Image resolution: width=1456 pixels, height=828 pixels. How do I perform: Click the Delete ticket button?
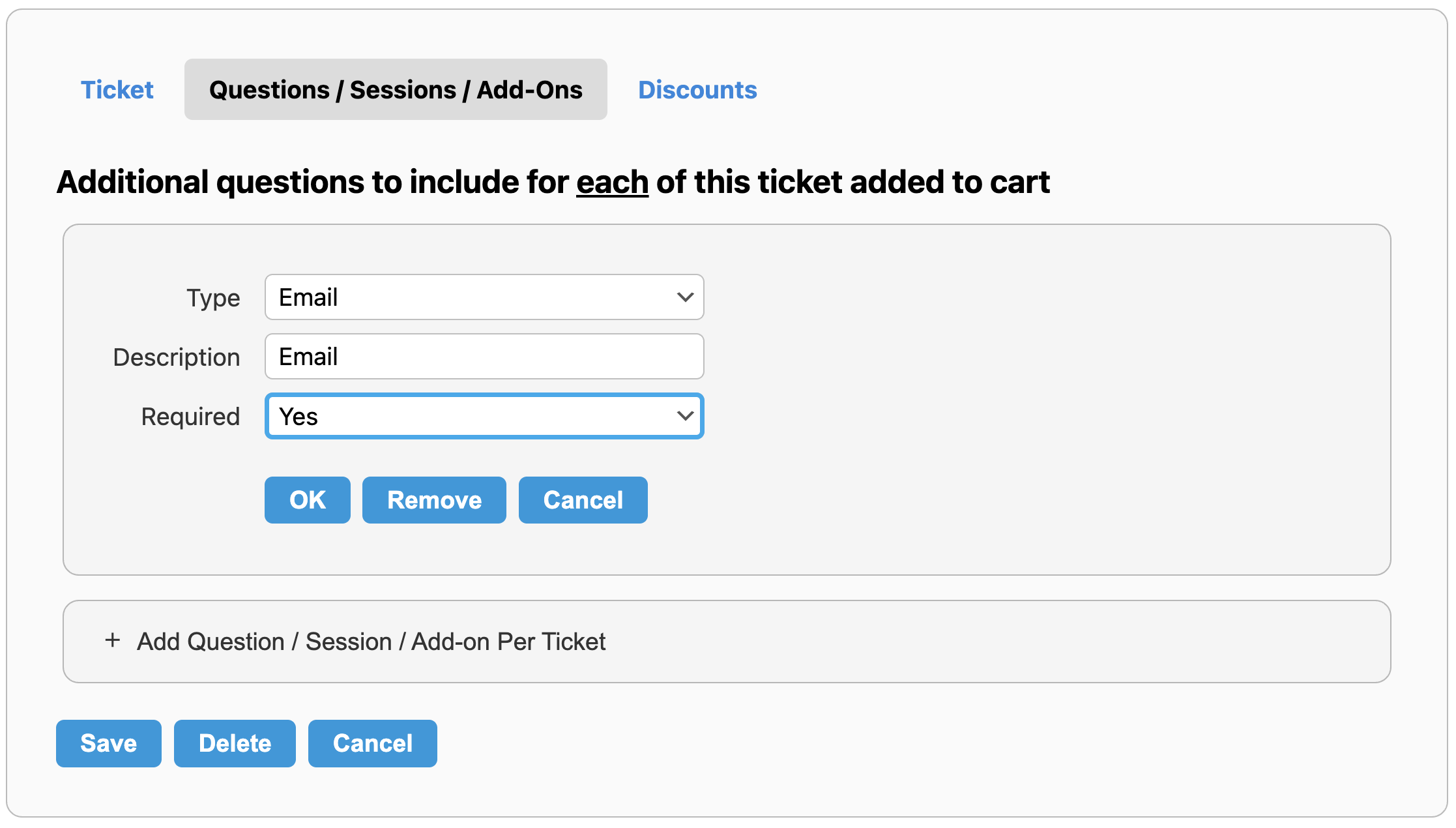tap(235, 743)
